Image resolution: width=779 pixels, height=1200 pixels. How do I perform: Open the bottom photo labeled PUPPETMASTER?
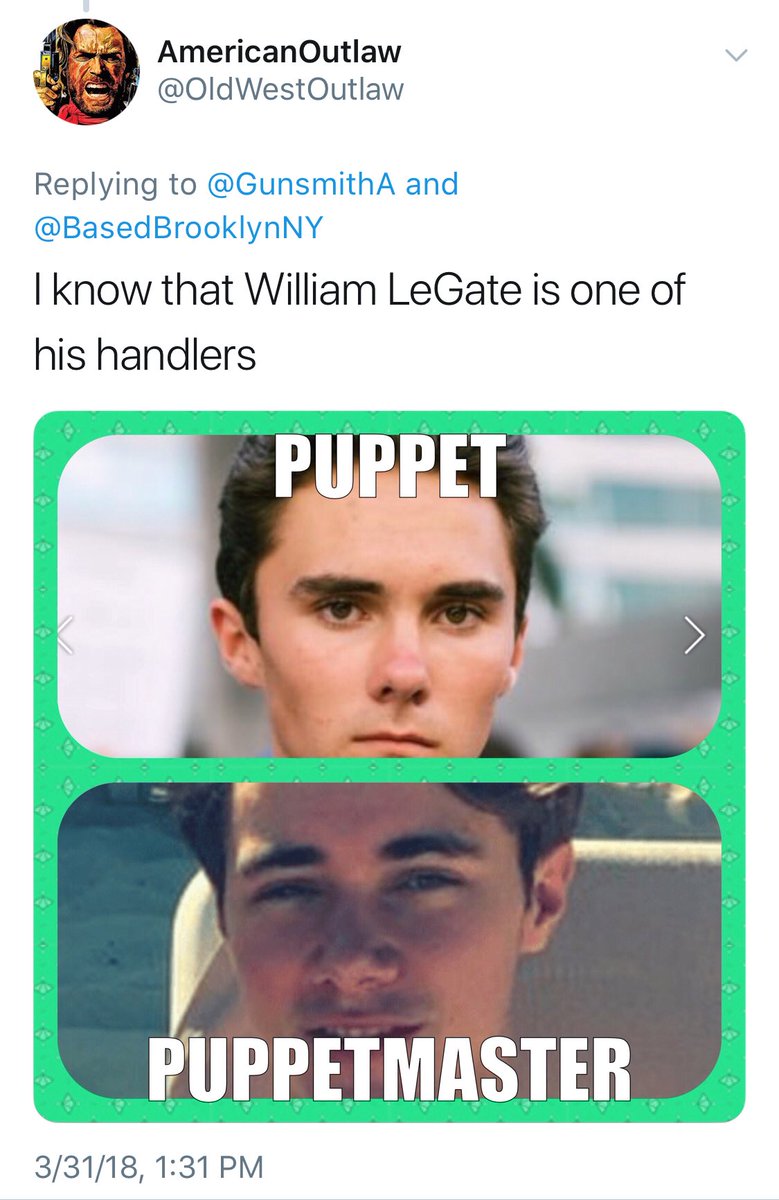pyautogui.click(x=389, y=940)
